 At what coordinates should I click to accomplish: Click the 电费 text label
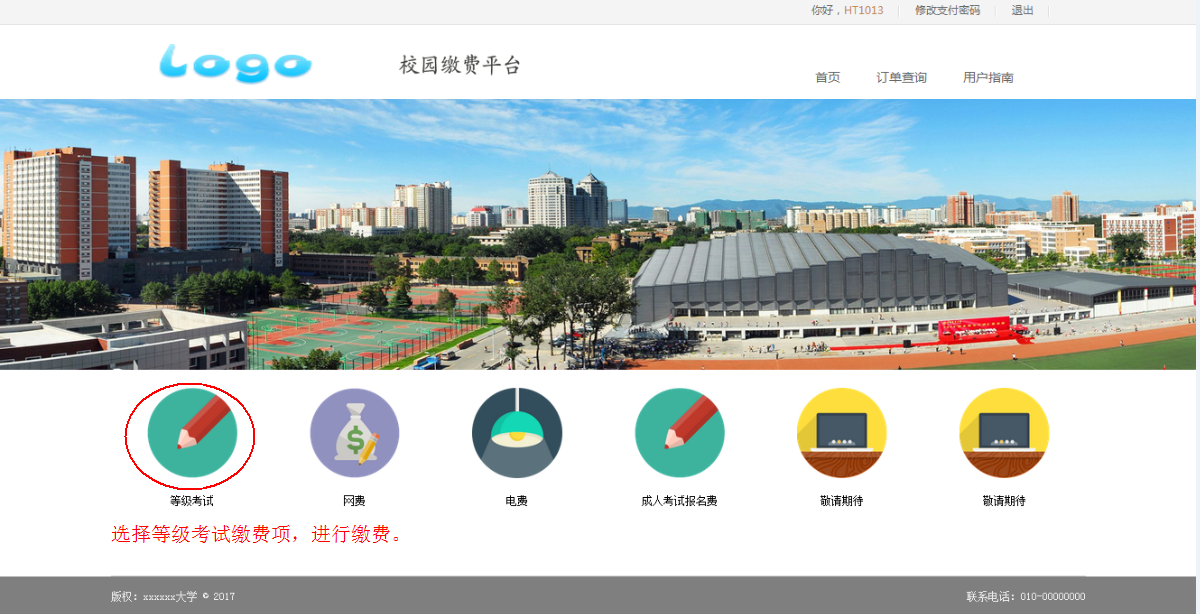coord(517,501)
